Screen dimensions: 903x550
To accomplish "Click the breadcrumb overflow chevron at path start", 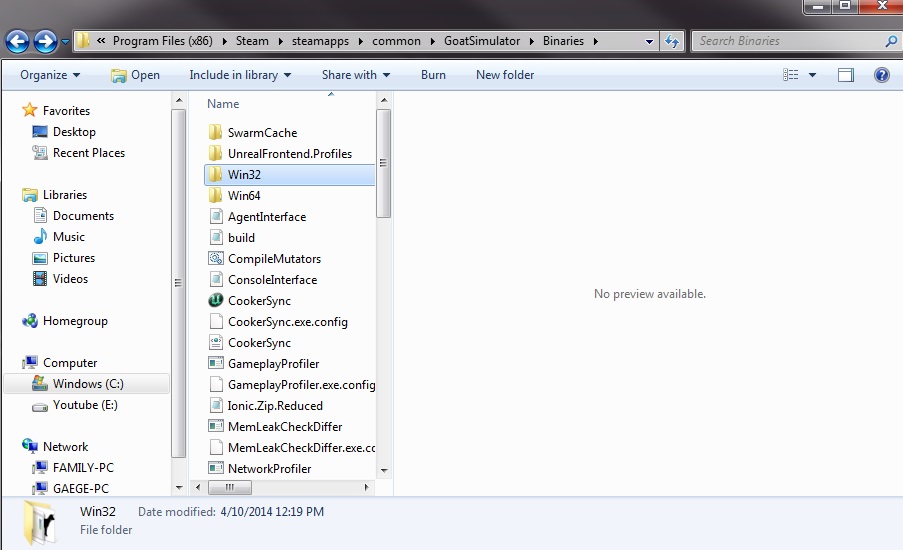I will coord(101,41).
